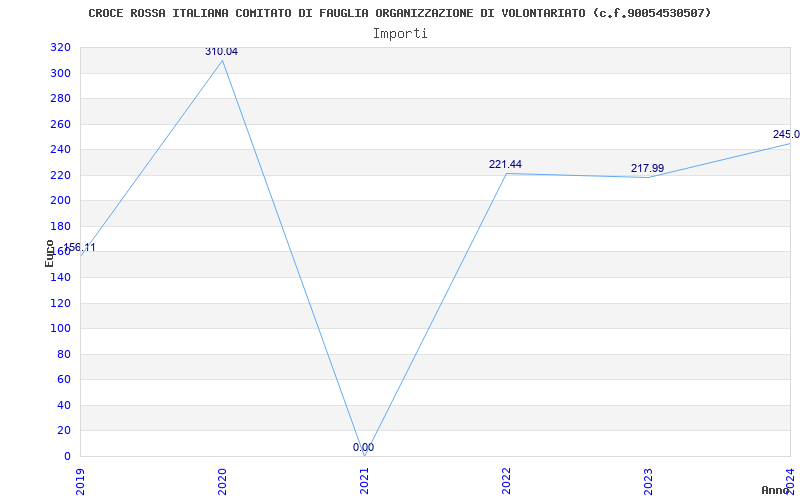Click the 60 y-axis tick label

click(64, 380)
